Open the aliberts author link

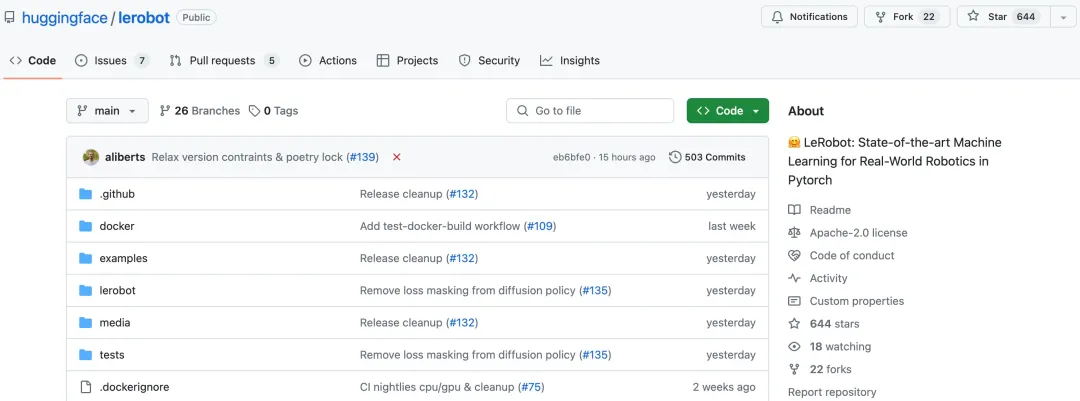coord(125,157)
